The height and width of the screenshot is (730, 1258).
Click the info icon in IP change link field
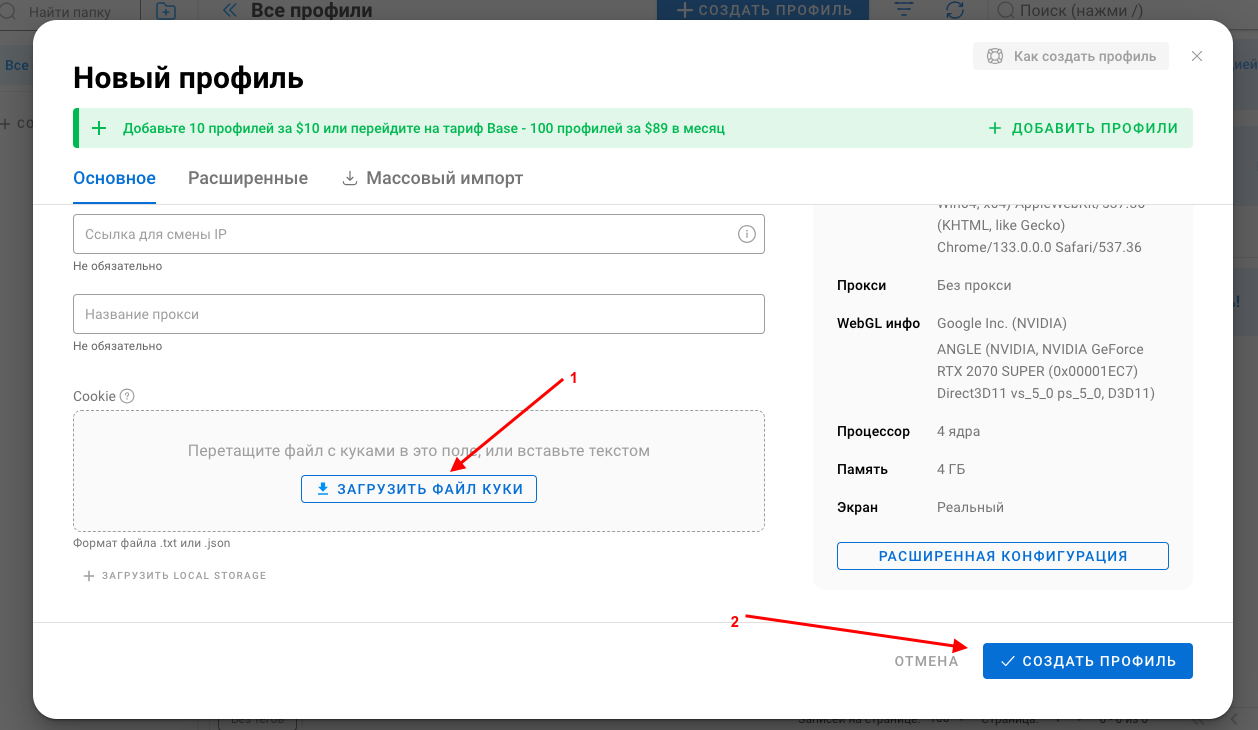tap(746, 234)
